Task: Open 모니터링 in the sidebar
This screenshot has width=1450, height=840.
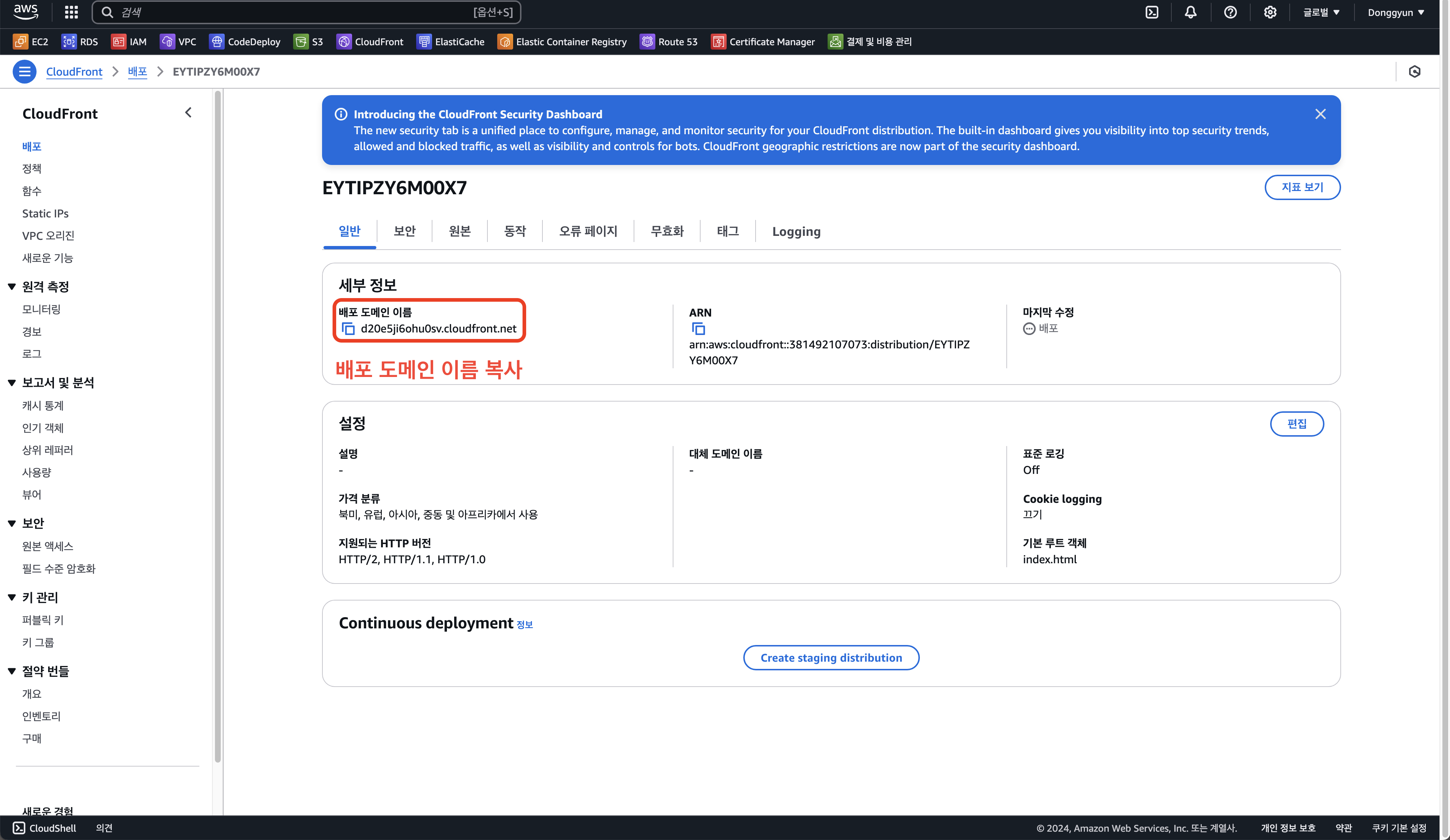Action: [41, 310]
